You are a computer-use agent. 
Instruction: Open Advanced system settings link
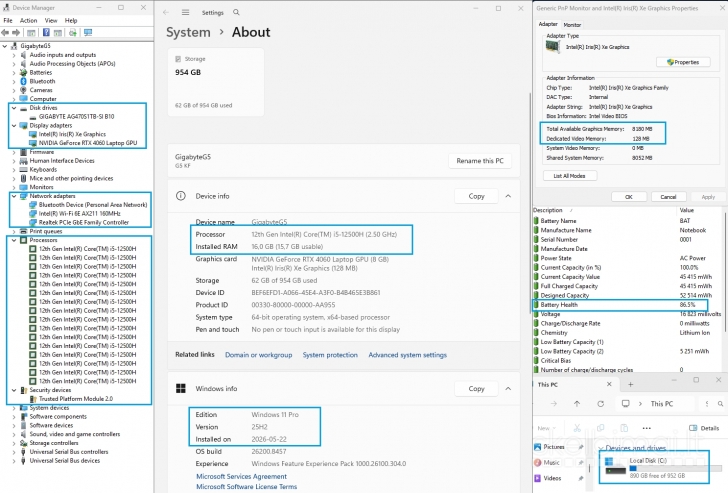[408, 355]
